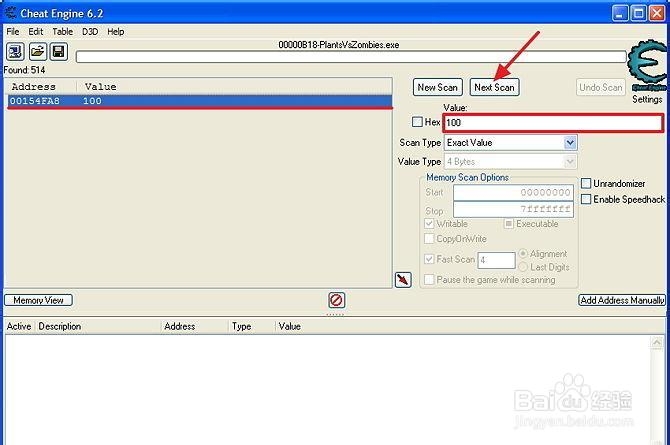Minimize the Cheat Engine window
The image size is (670, 445).
[620, 13]
